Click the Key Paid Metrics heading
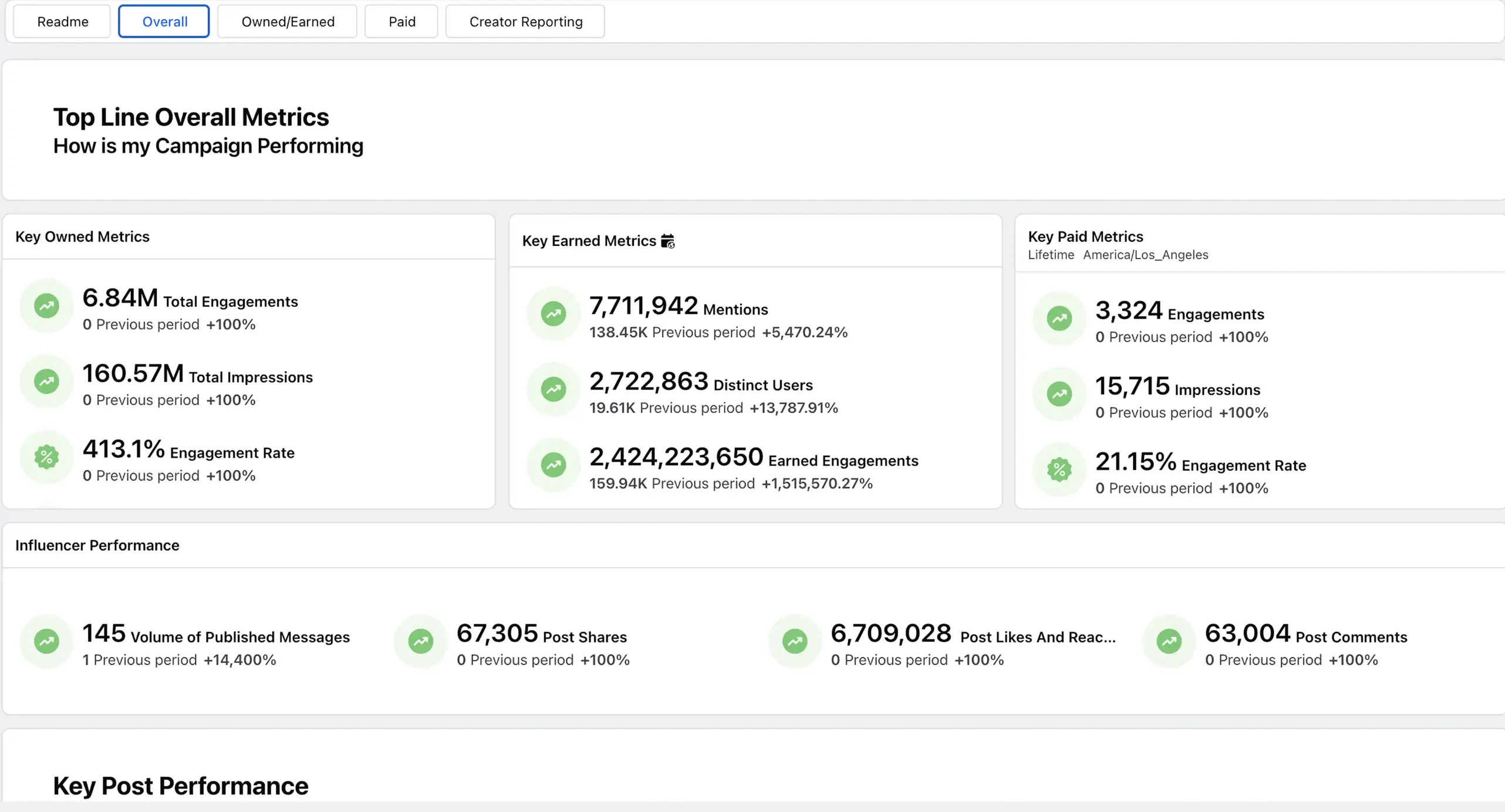The width and height of the screenshot is (1505, 812). (x=1085, y=236)
